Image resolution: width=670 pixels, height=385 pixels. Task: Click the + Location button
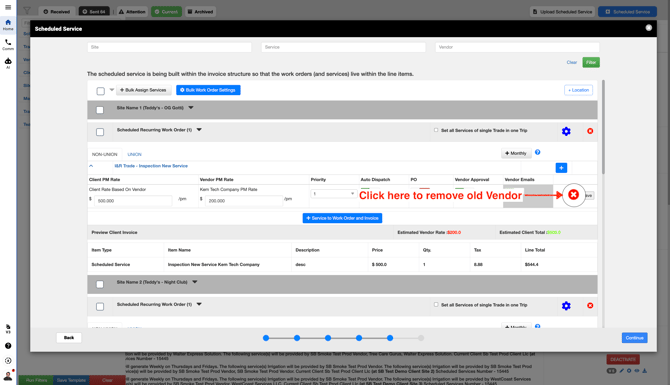coord(578,90)
